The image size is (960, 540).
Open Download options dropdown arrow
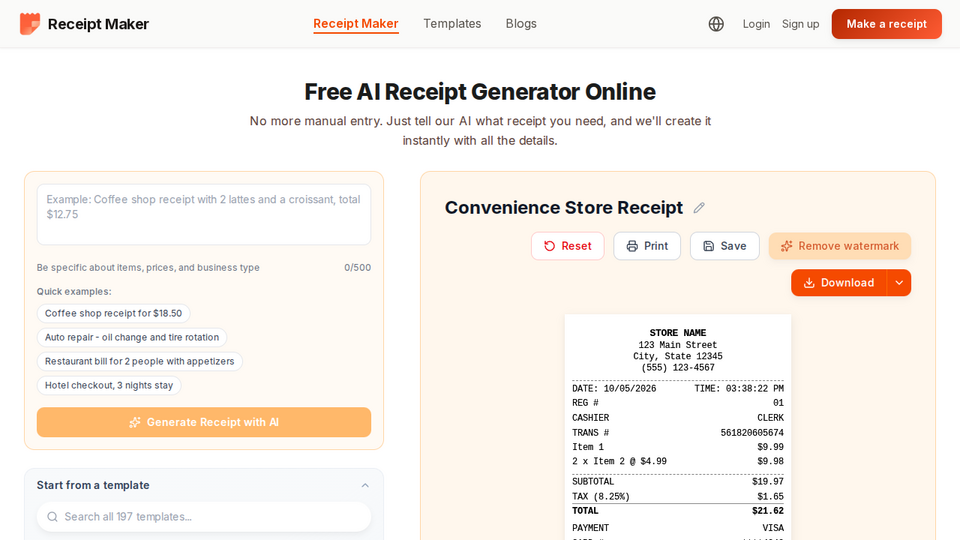click(899, 283)
